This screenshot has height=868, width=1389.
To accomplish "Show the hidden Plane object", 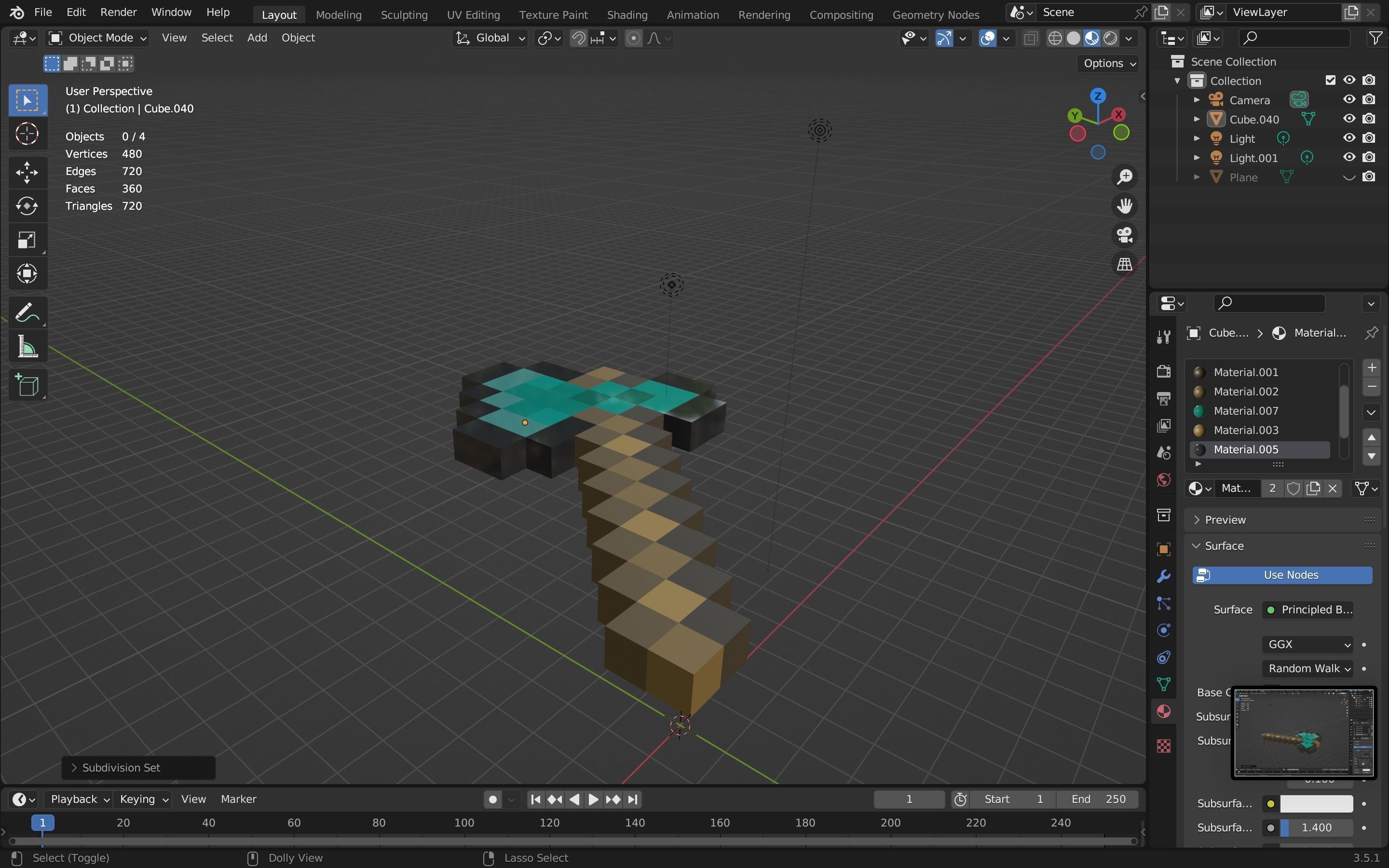I will click(x=1349, y=177).
